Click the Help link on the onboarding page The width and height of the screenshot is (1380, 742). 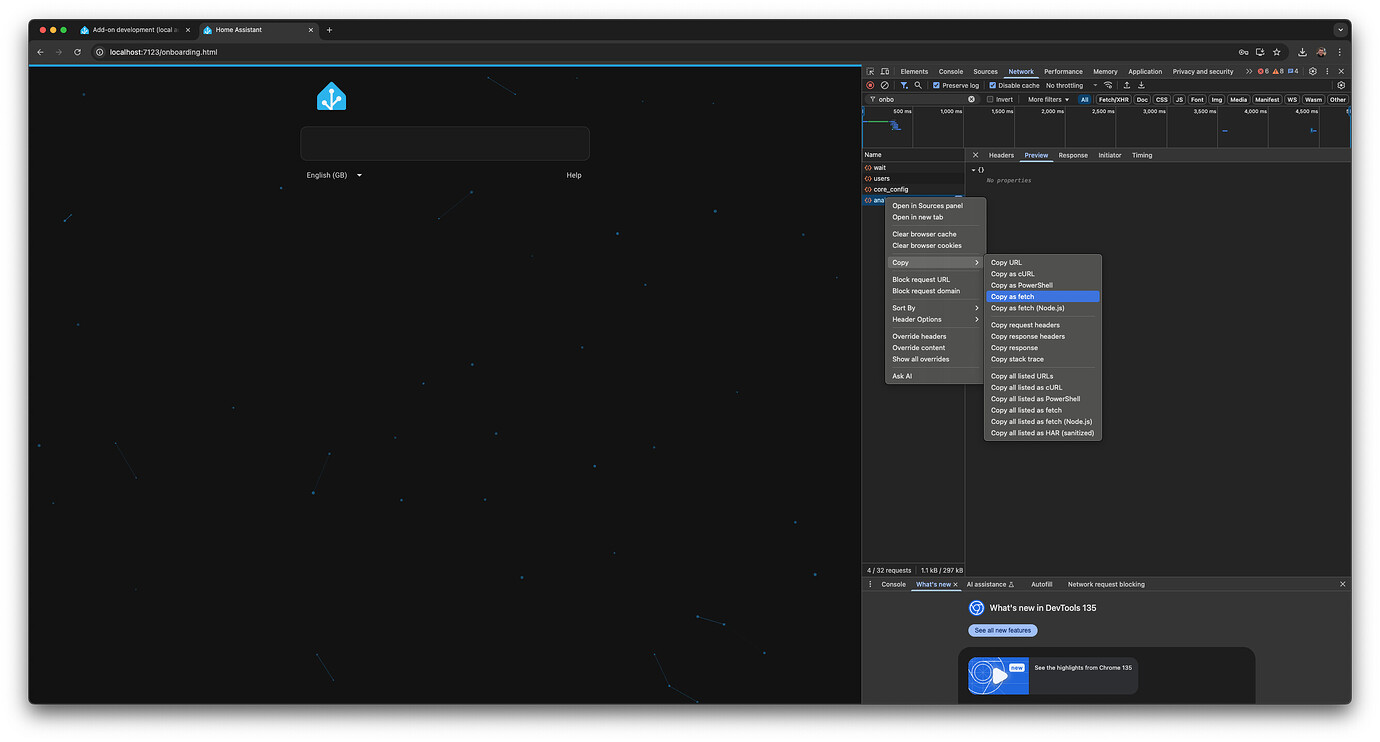[573, 174]
